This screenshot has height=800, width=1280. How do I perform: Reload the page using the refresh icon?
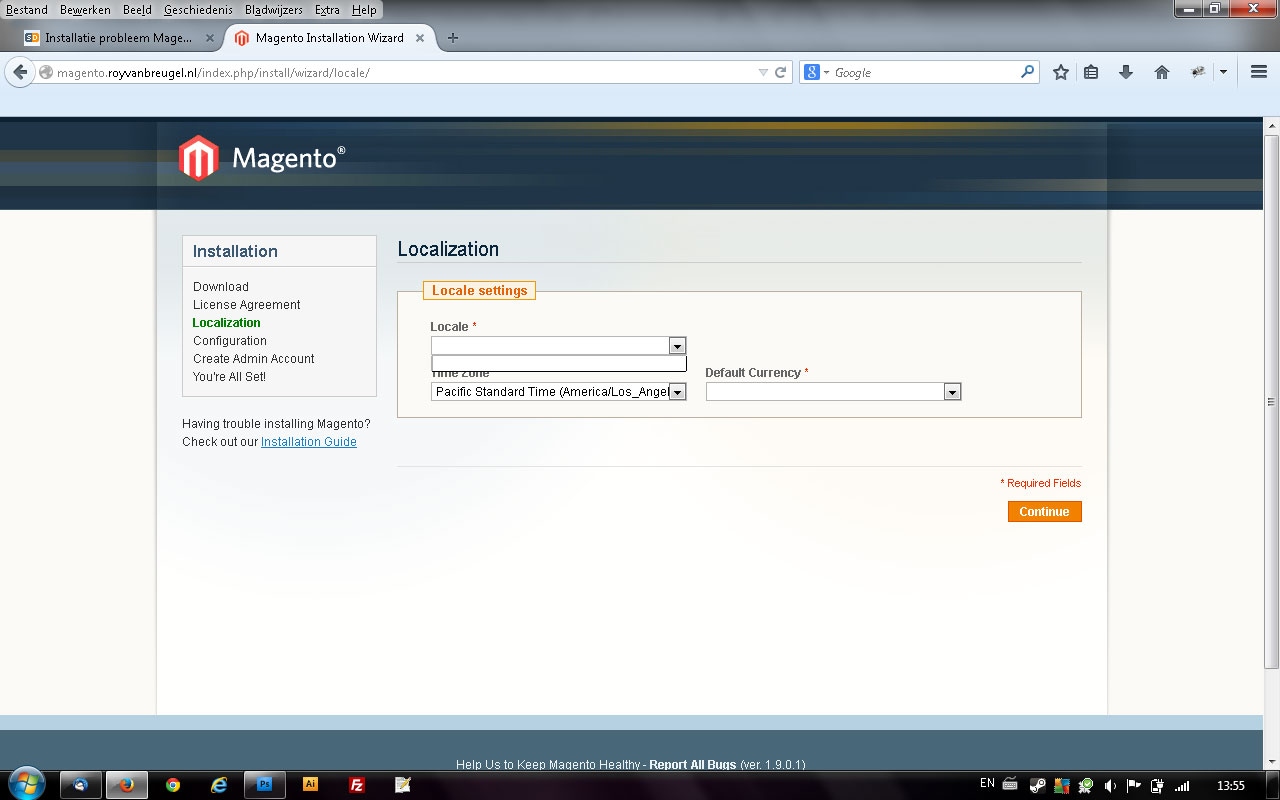(x=781, y=72)
